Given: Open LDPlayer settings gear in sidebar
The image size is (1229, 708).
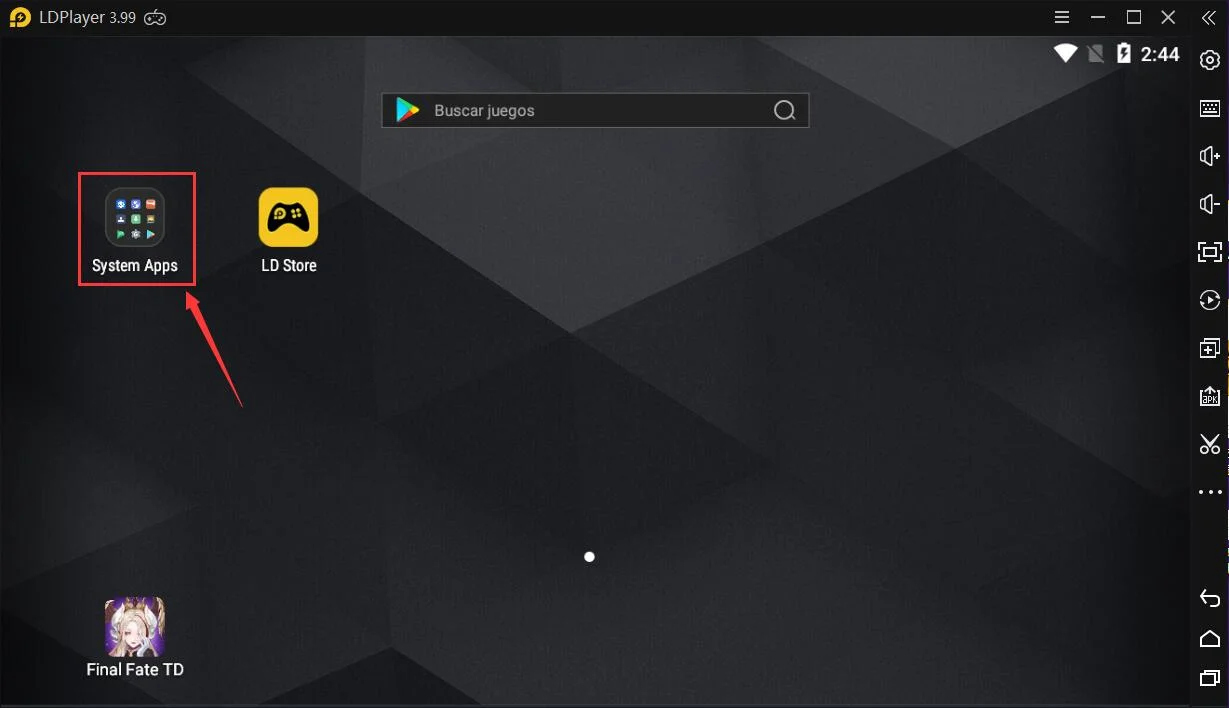Looking at the screenshot, I should (1210, 60).
